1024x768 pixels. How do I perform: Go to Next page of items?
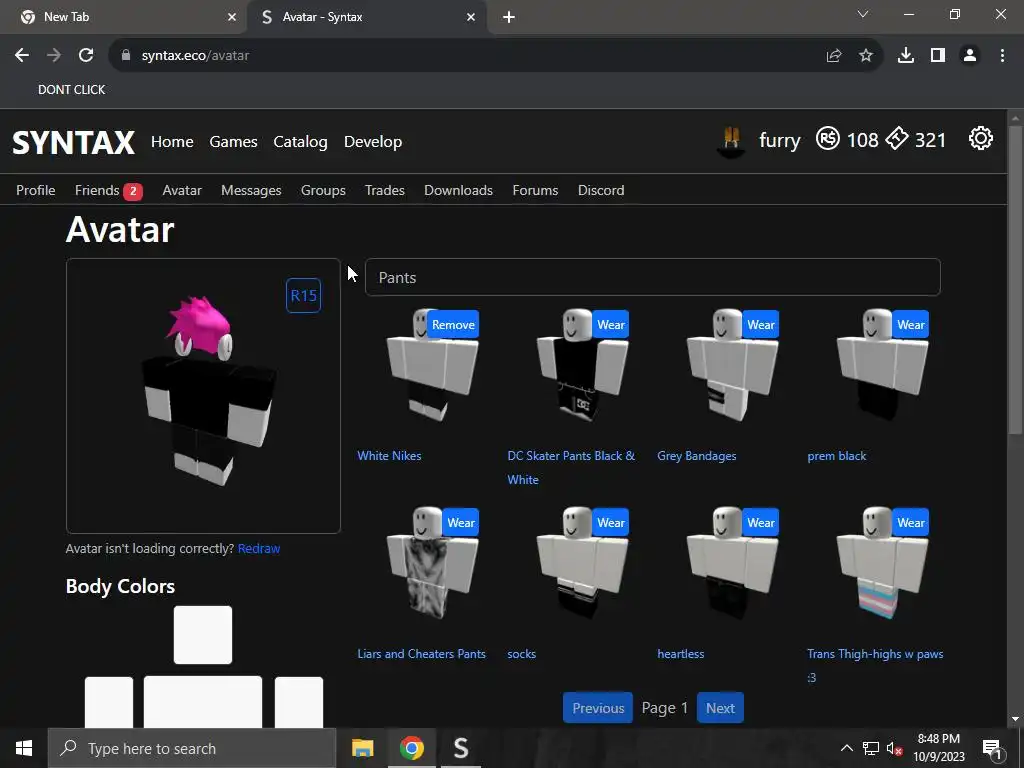pos(720,708)
